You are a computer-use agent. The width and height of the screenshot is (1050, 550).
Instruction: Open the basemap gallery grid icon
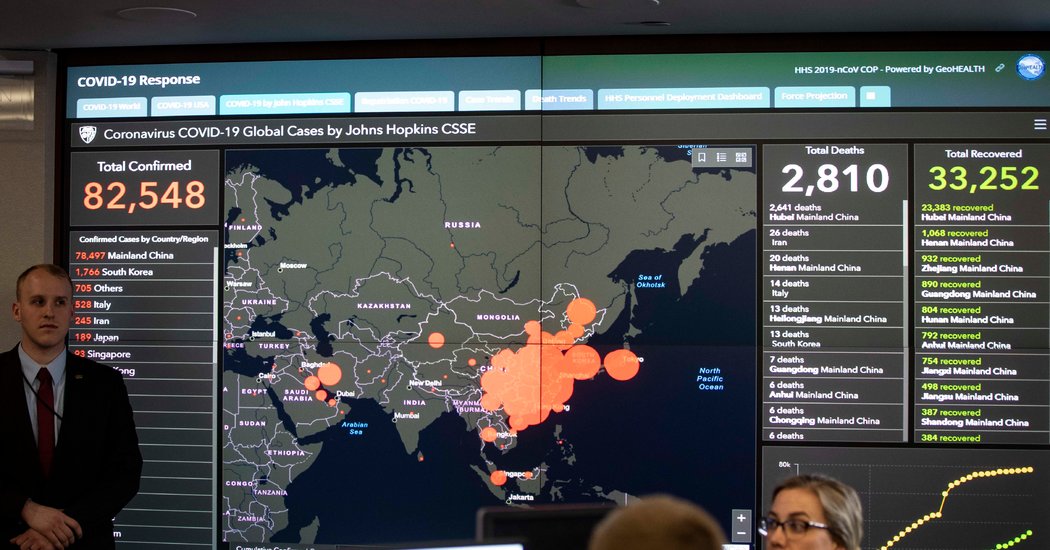(741, 157)
